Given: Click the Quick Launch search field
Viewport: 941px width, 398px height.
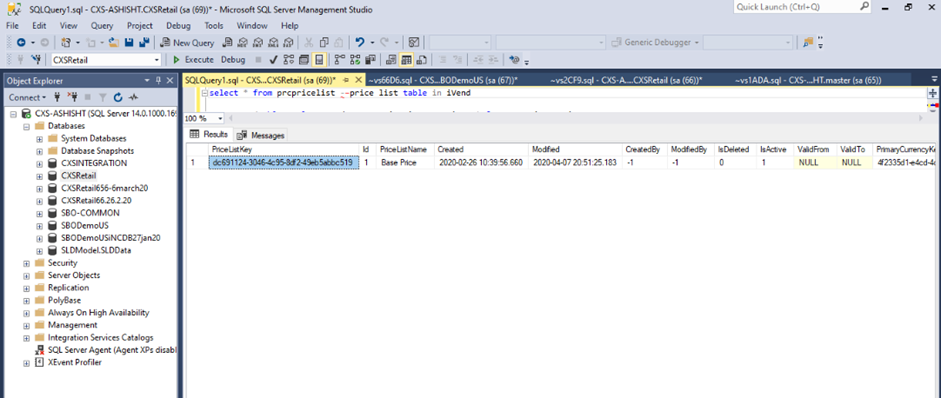Looking at the screenshot, I should (x=802, y=7).
